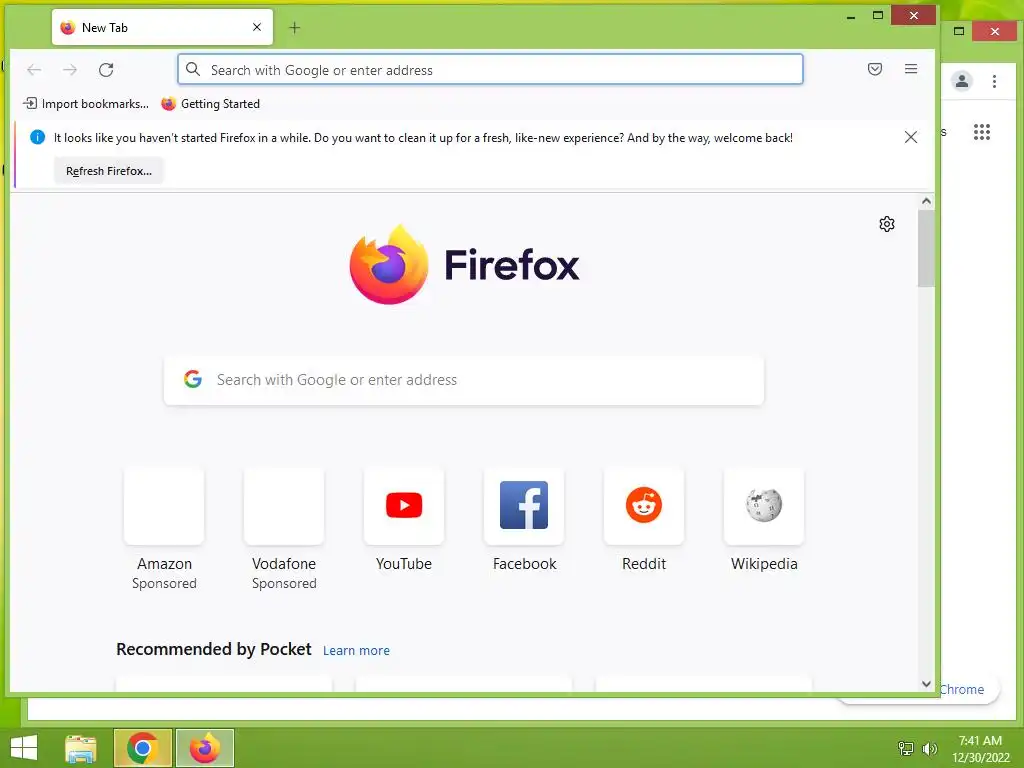Close the New Tab tab
The image size is (1024, 768).
(257, 27)
